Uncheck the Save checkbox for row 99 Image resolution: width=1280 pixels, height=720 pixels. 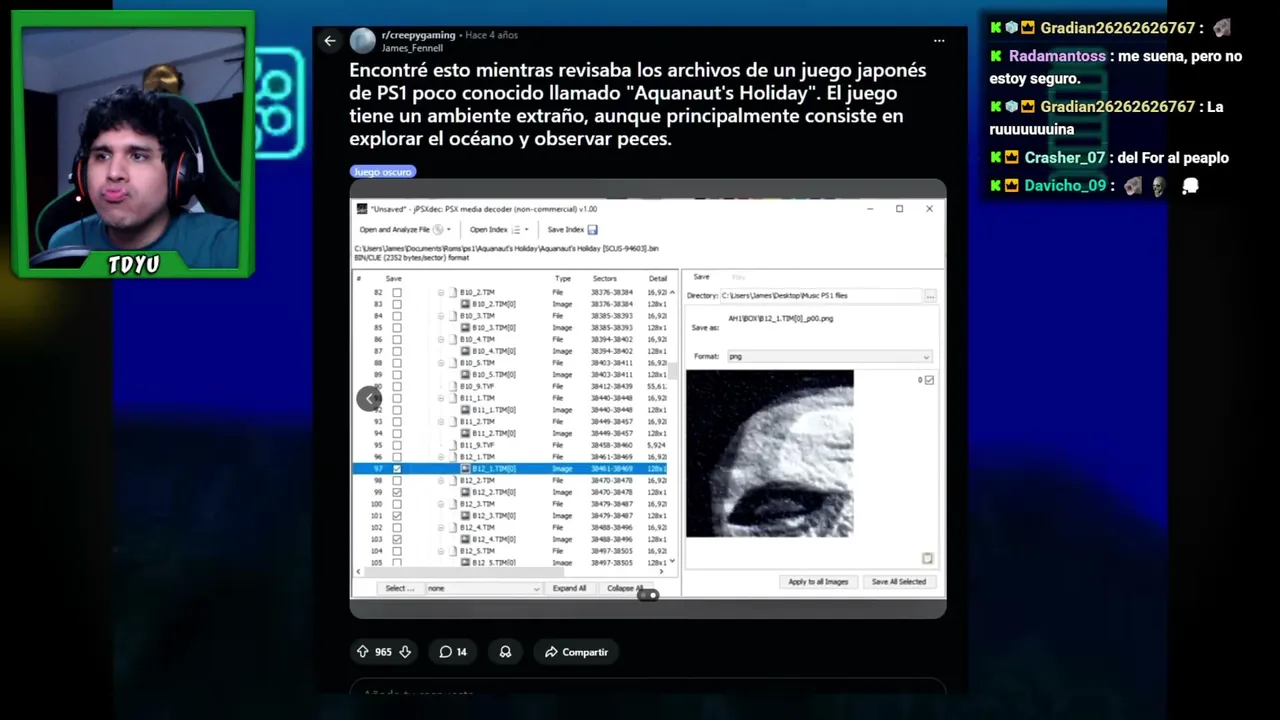click(397, 493)
